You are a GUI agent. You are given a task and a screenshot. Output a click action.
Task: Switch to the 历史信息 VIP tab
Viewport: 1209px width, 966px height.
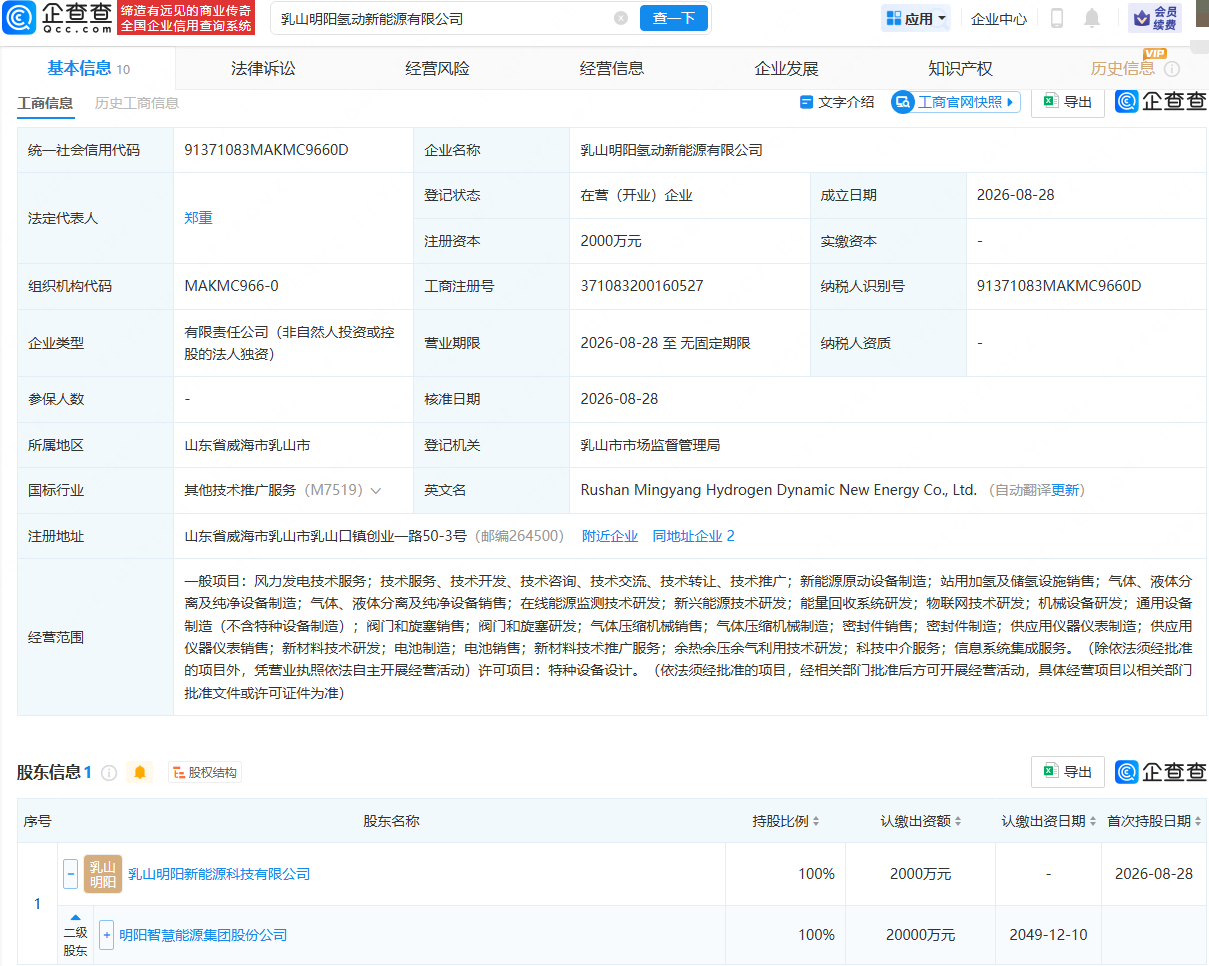click(x=1122, y=68)
